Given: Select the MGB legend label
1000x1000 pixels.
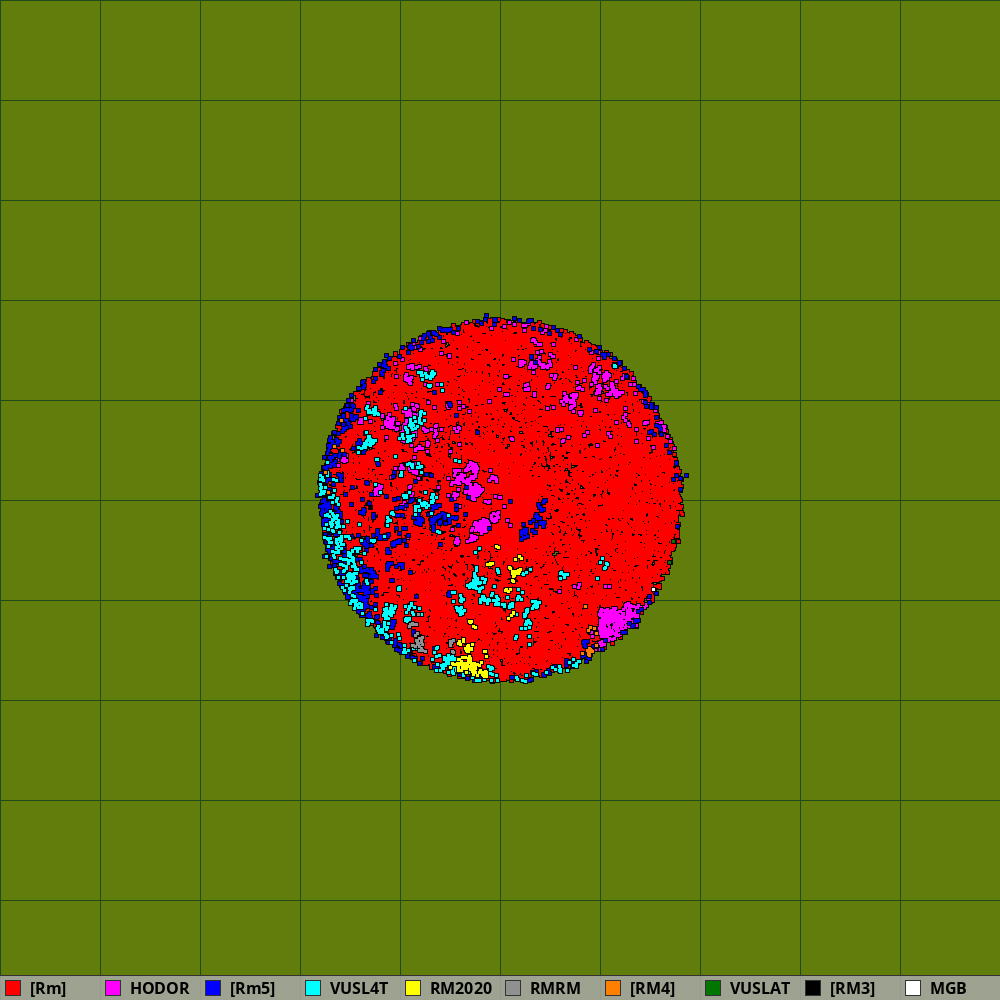Looking at the screenshot, I should [x=948, y=989].
